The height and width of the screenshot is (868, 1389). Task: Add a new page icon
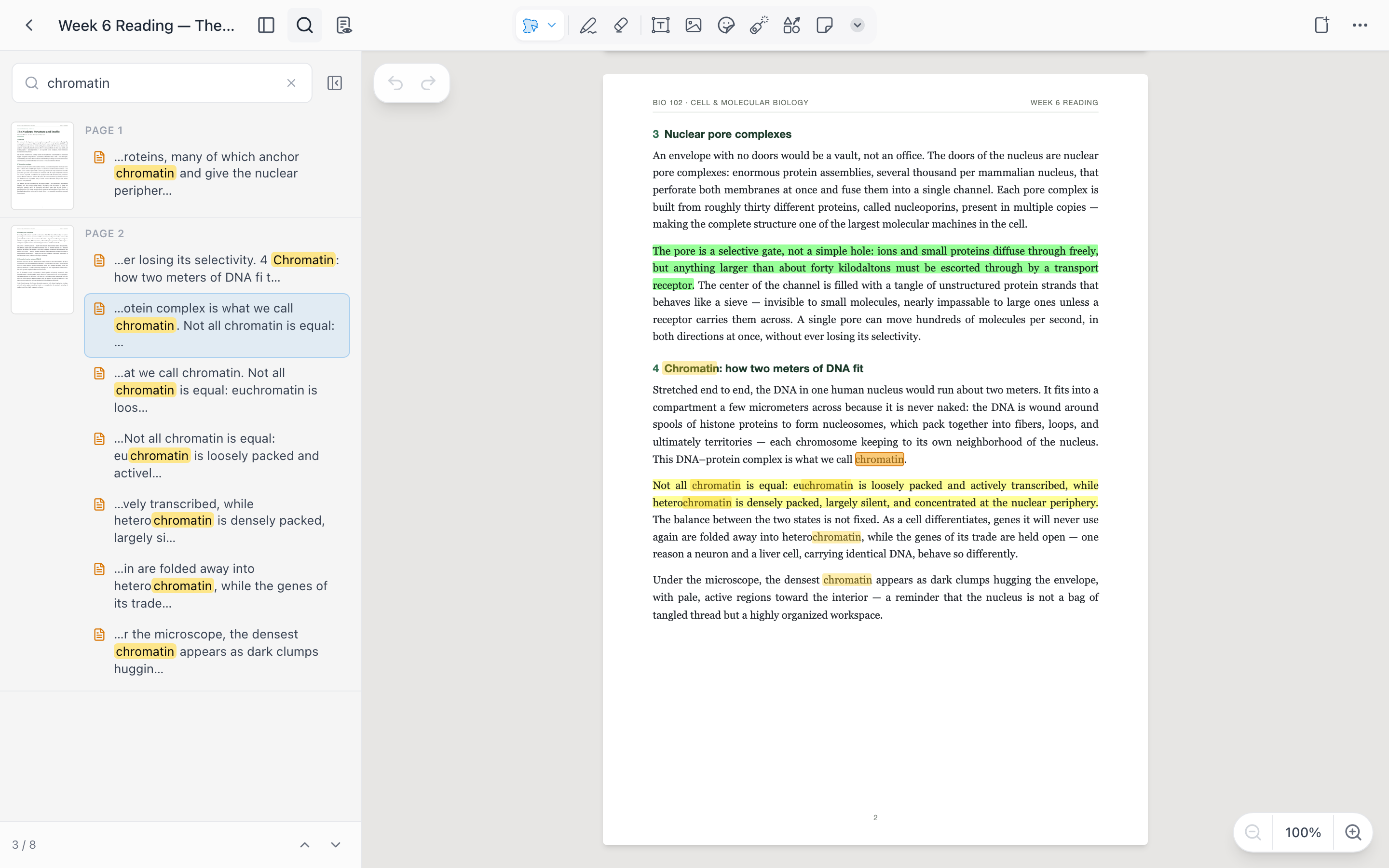tap(1322, 25)
